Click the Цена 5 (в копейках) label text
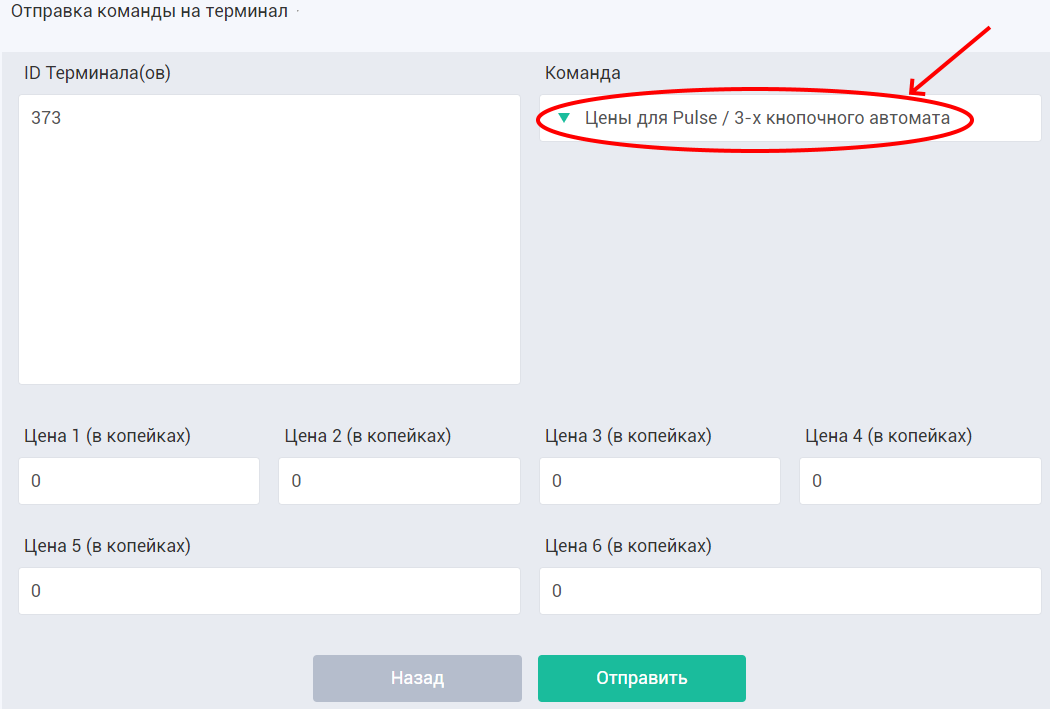1050x709 pixels. pos(107,546)
